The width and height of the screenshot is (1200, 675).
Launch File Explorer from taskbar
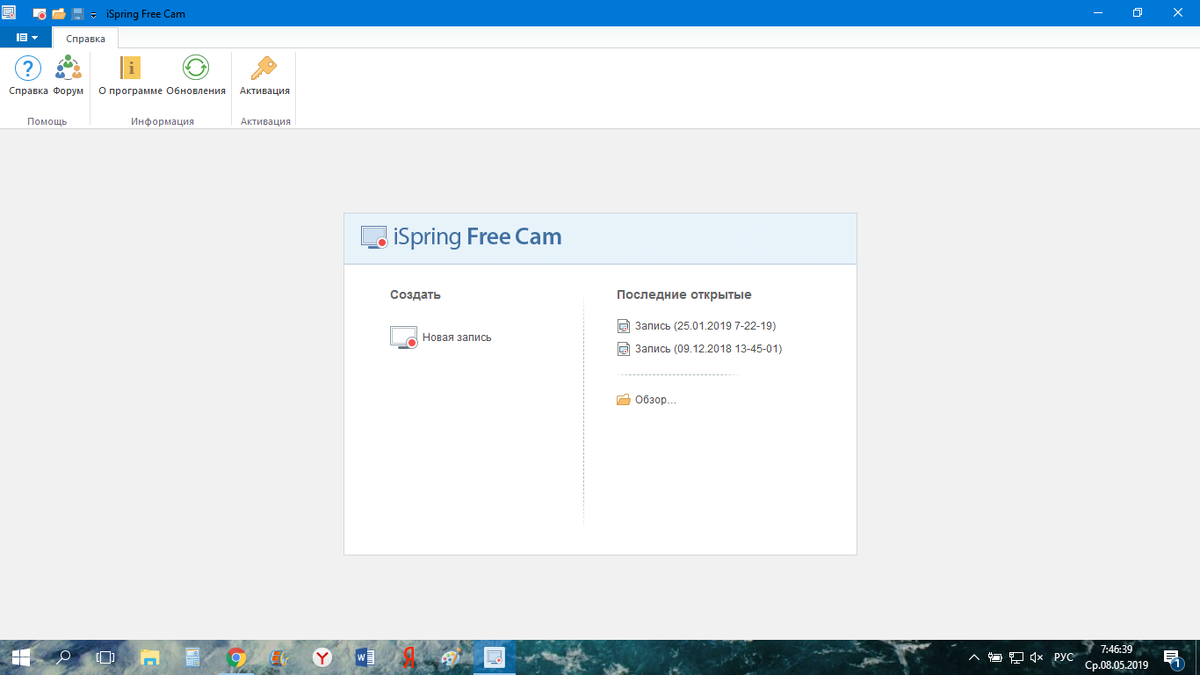(x=150, y=657)
